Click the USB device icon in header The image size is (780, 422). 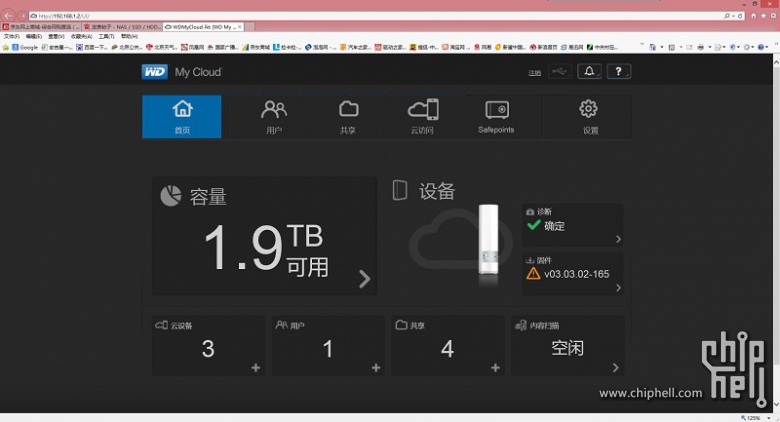(x=560, y=72)
